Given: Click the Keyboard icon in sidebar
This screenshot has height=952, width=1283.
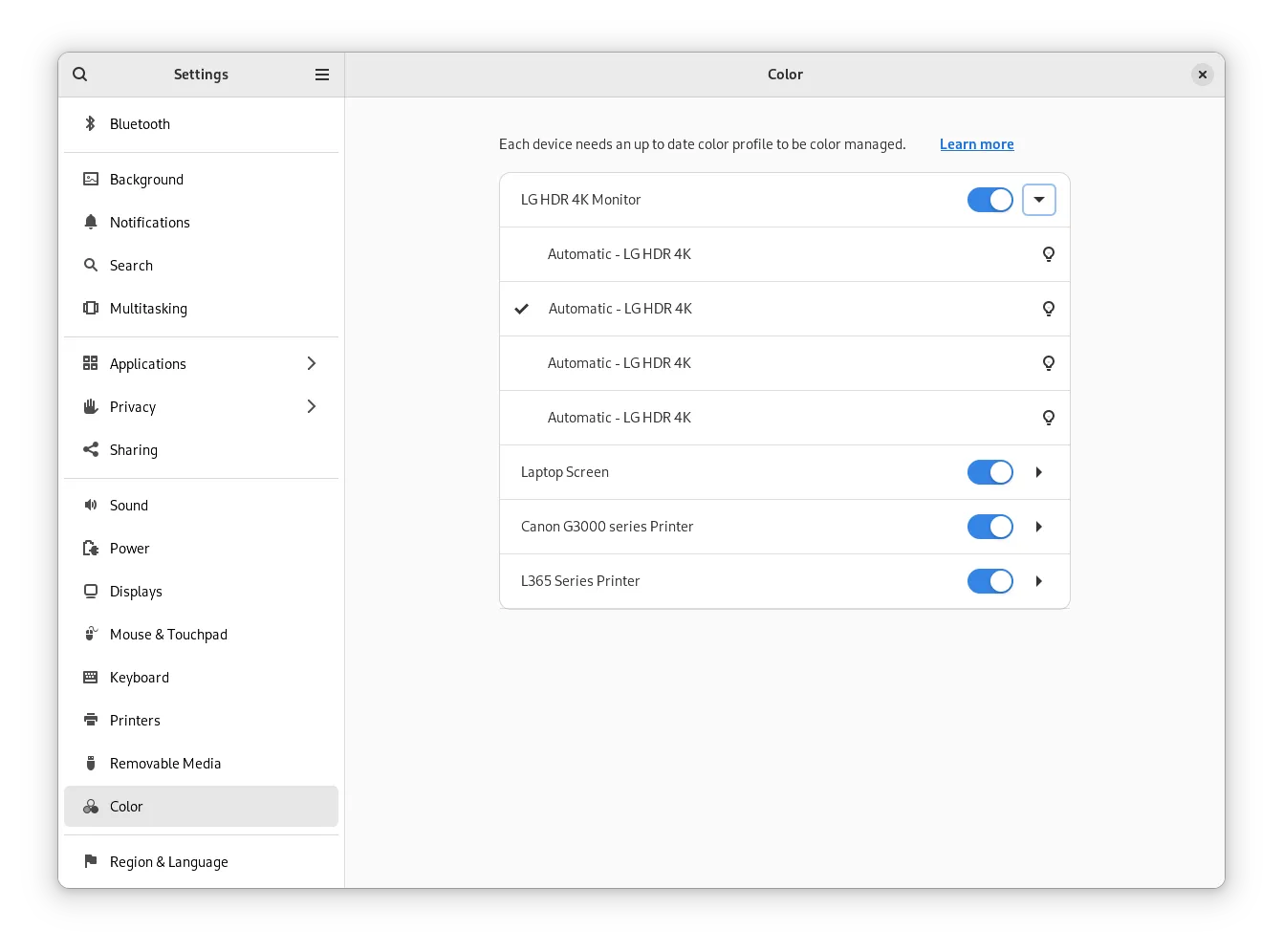Looking at the screenshot, I should pos(91,677).
